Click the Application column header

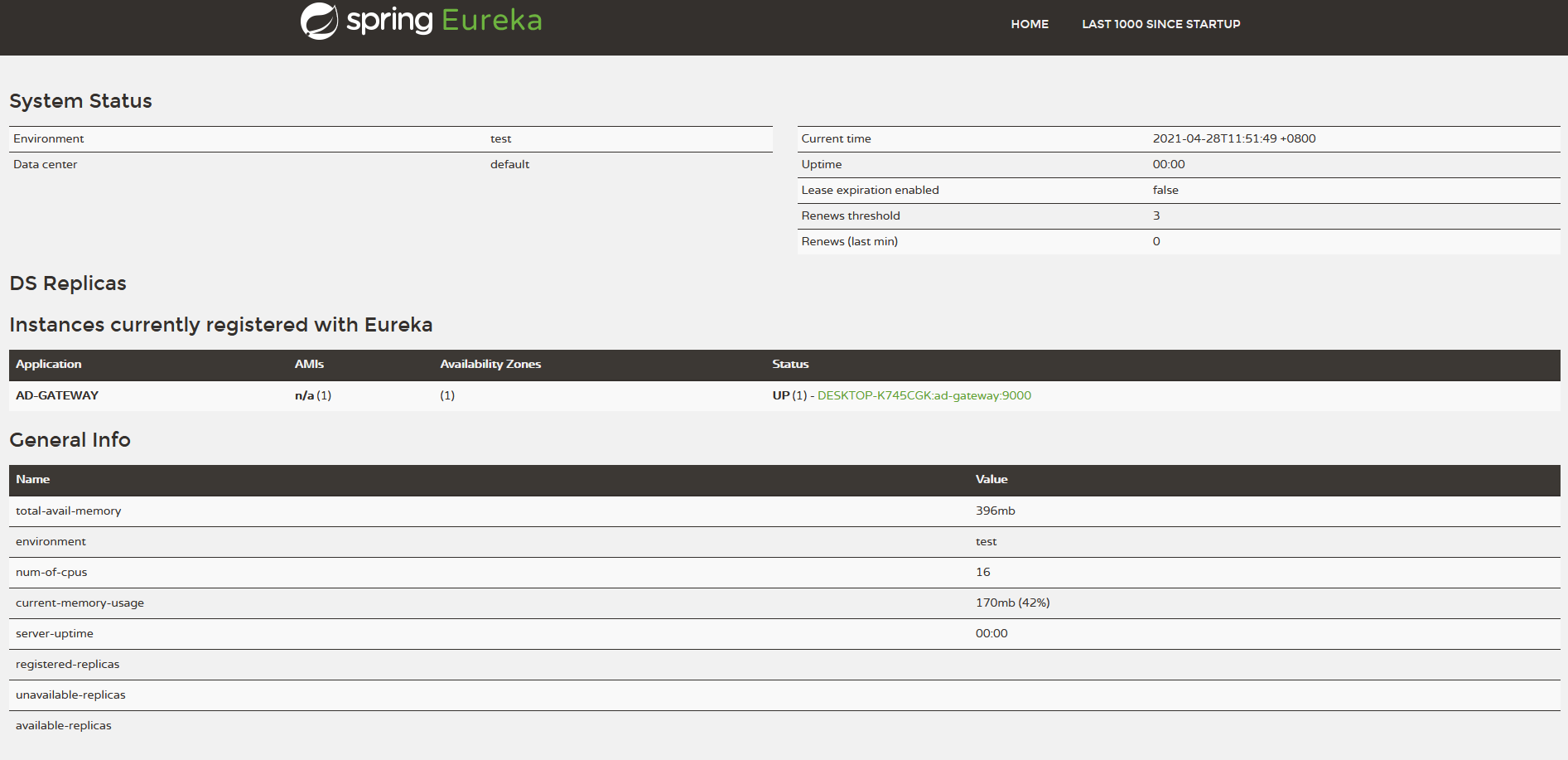[49, 364]
